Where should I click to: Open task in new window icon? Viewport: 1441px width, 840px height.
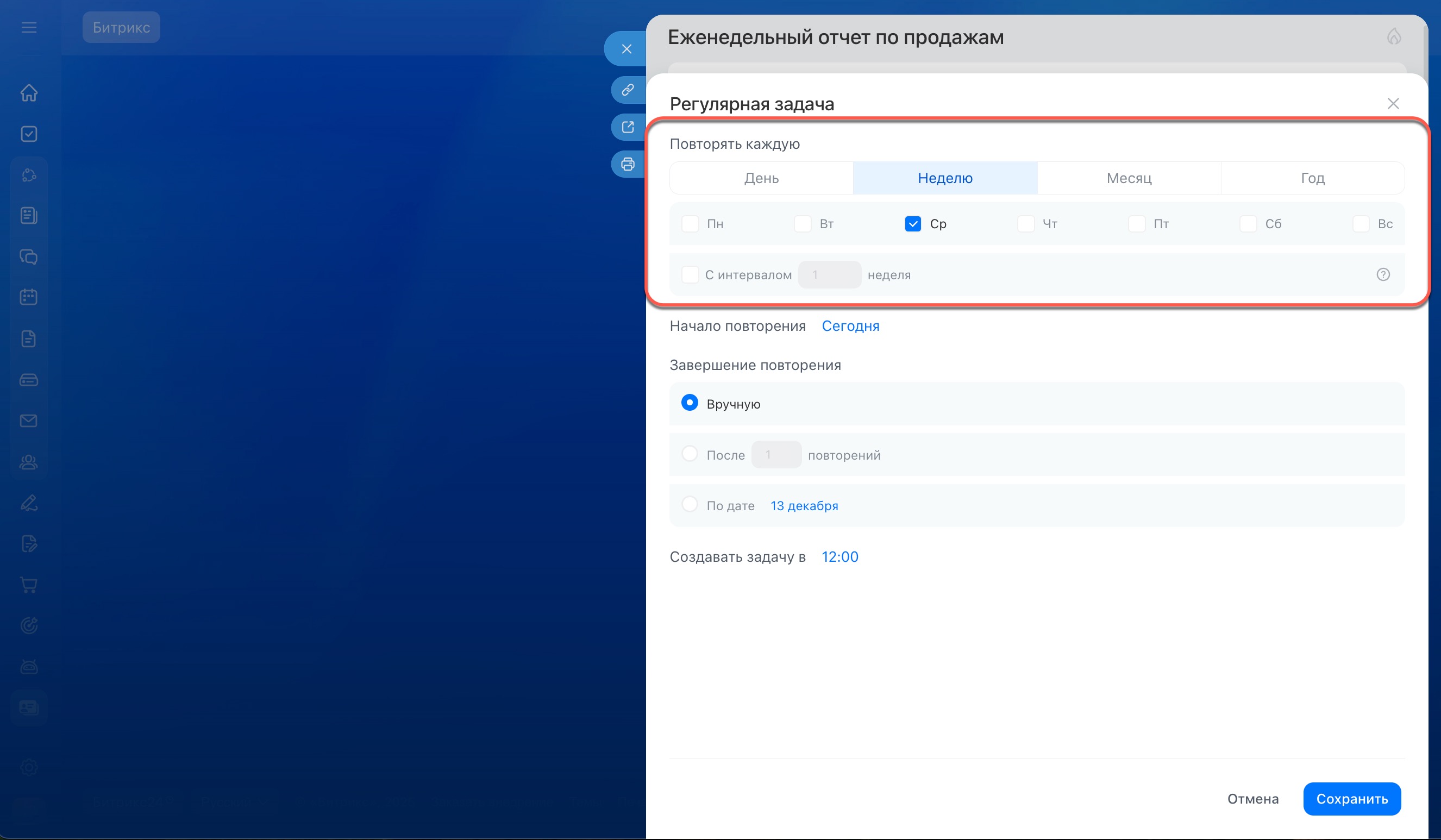(x=627, y=127)
